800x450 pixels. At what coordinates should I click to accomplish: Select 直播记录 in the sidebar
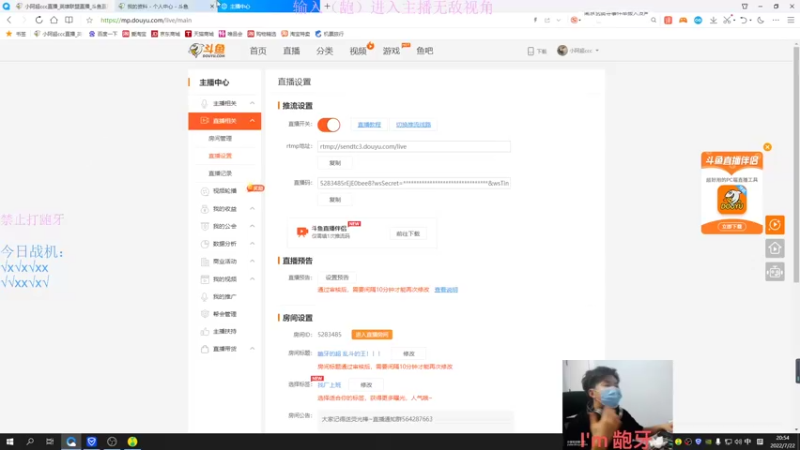(x=220, y=173)
